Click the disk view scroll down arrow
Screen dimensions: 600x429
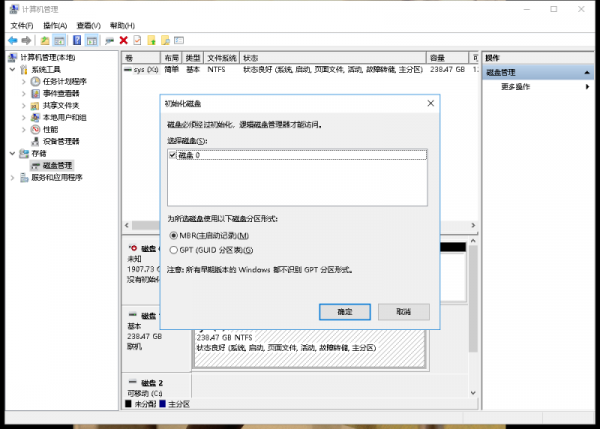[473, 393]
